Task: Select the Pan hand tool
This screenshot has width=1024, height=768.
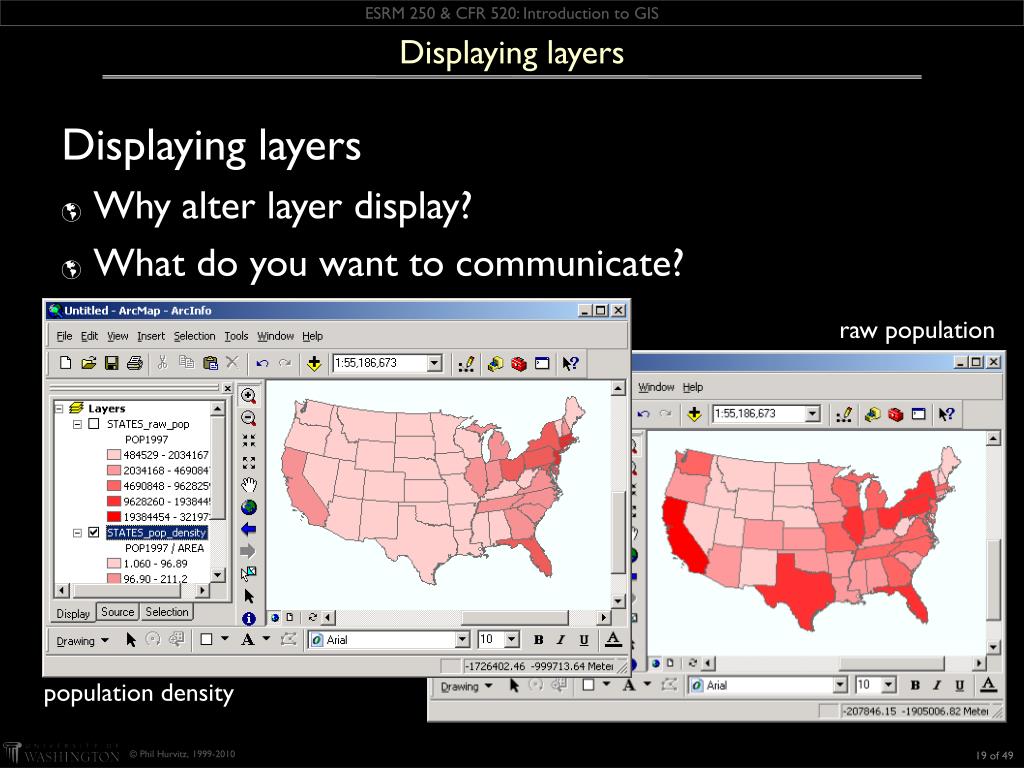Action: [x=249, y=485]
